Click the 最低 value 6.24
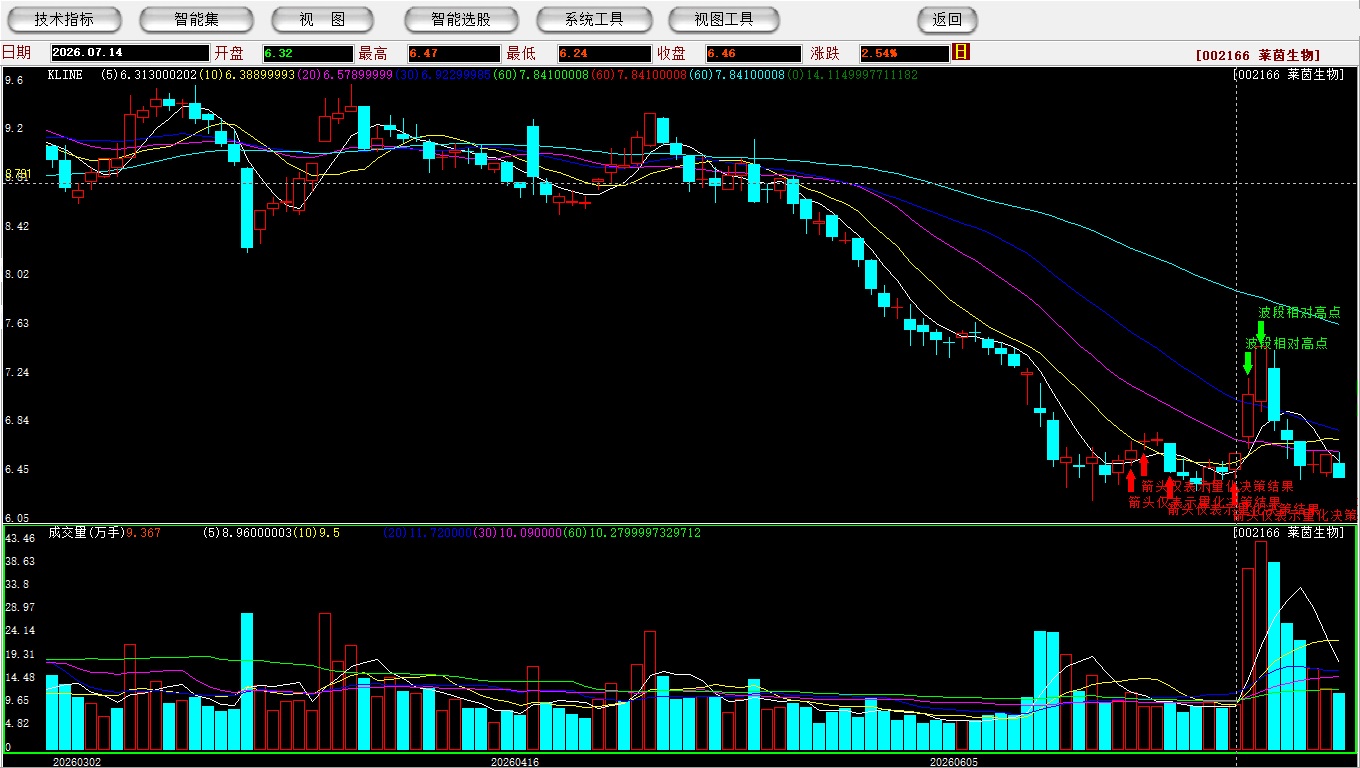This screenshot has height=768, width=1360. [605, 53]
